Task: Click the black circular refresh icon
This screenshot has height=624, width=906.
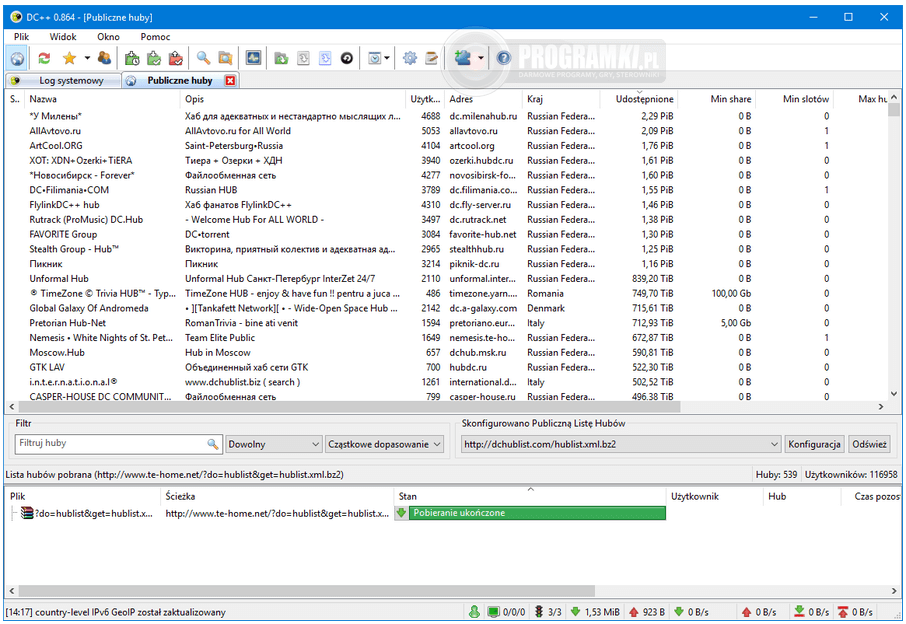Action: tap(347, 58)
